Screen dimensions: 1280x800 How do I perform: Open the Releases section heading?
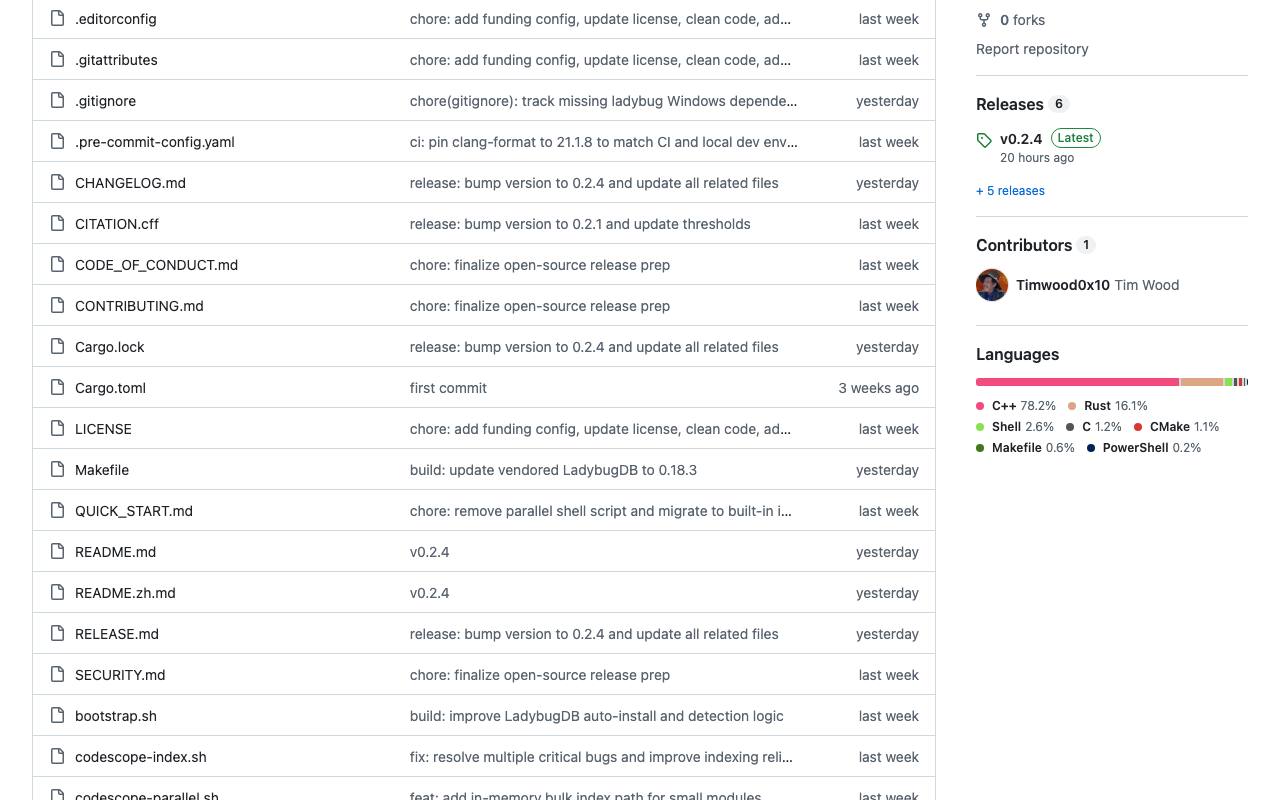point(1009,104)
